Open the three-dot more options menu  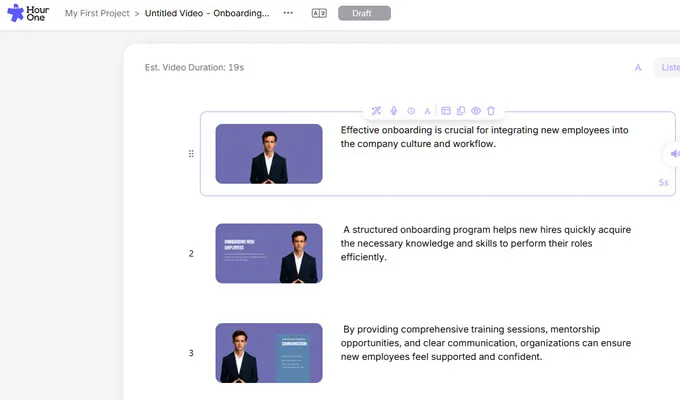[x=288, y=13]
